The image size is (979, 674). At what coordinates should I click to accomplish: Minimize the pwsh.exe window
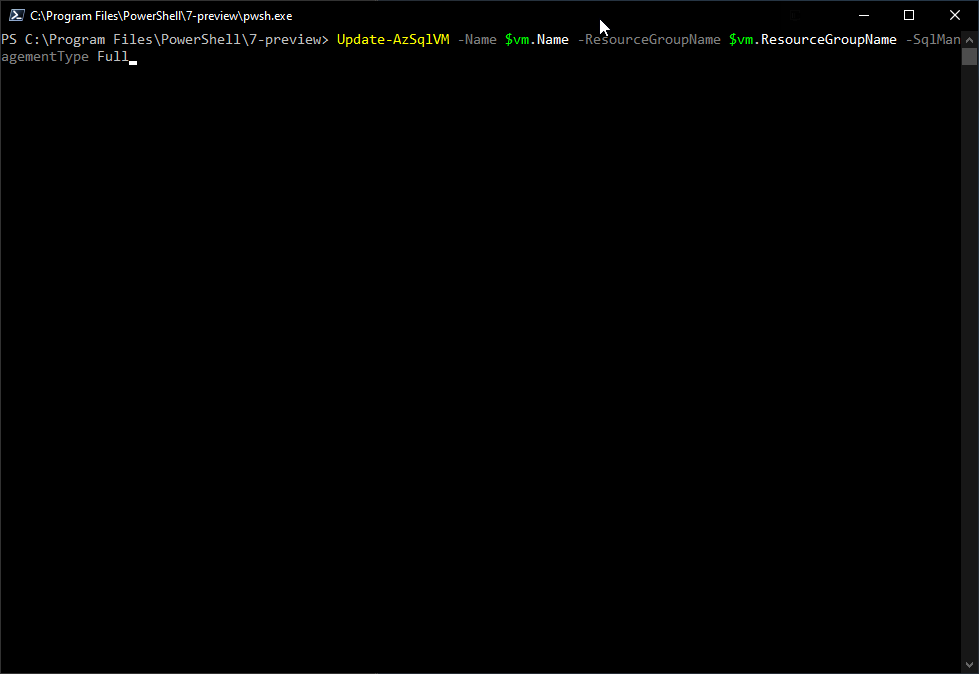coord(863,16)
